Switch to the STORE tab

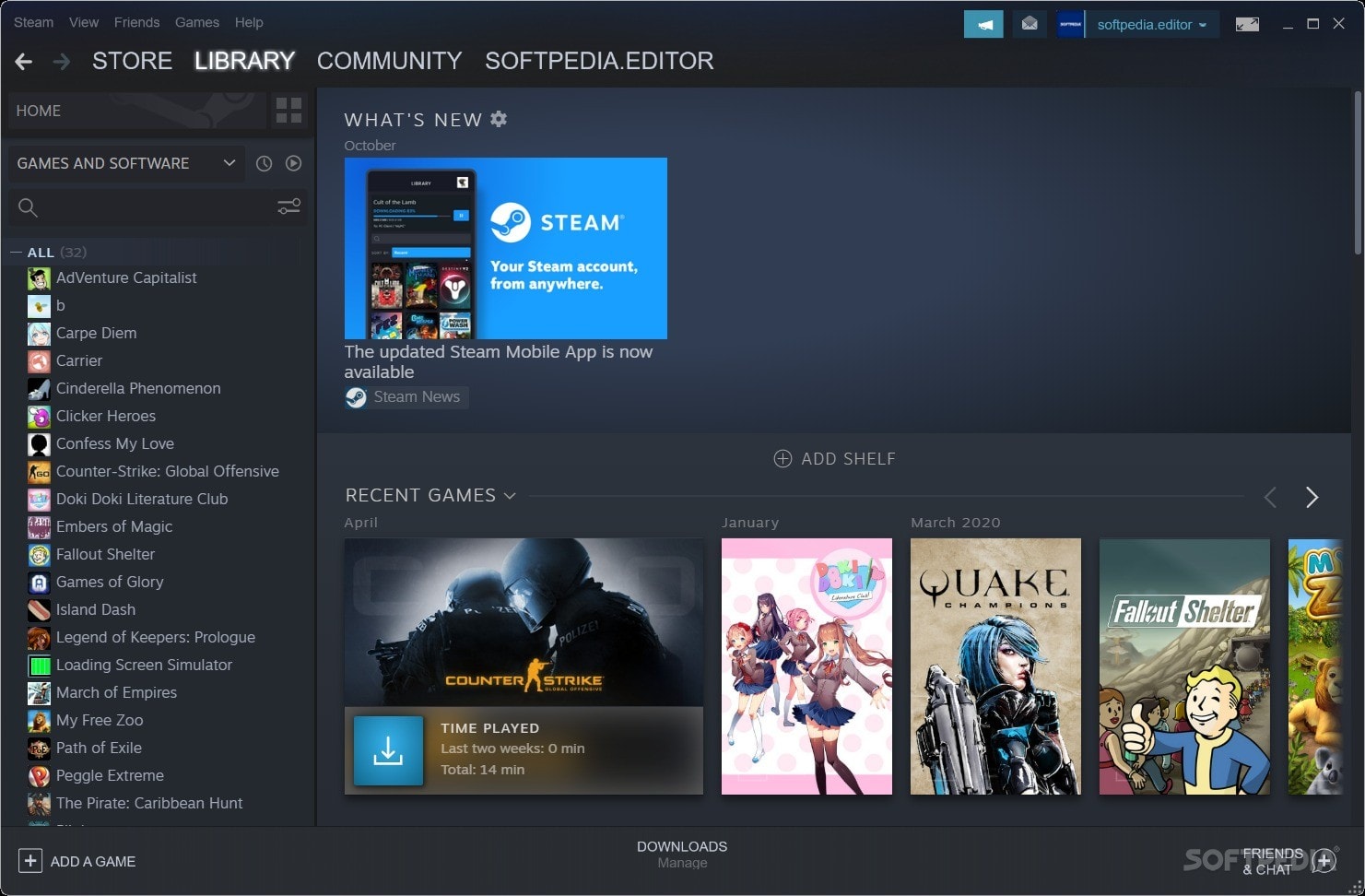click(132, 61)
